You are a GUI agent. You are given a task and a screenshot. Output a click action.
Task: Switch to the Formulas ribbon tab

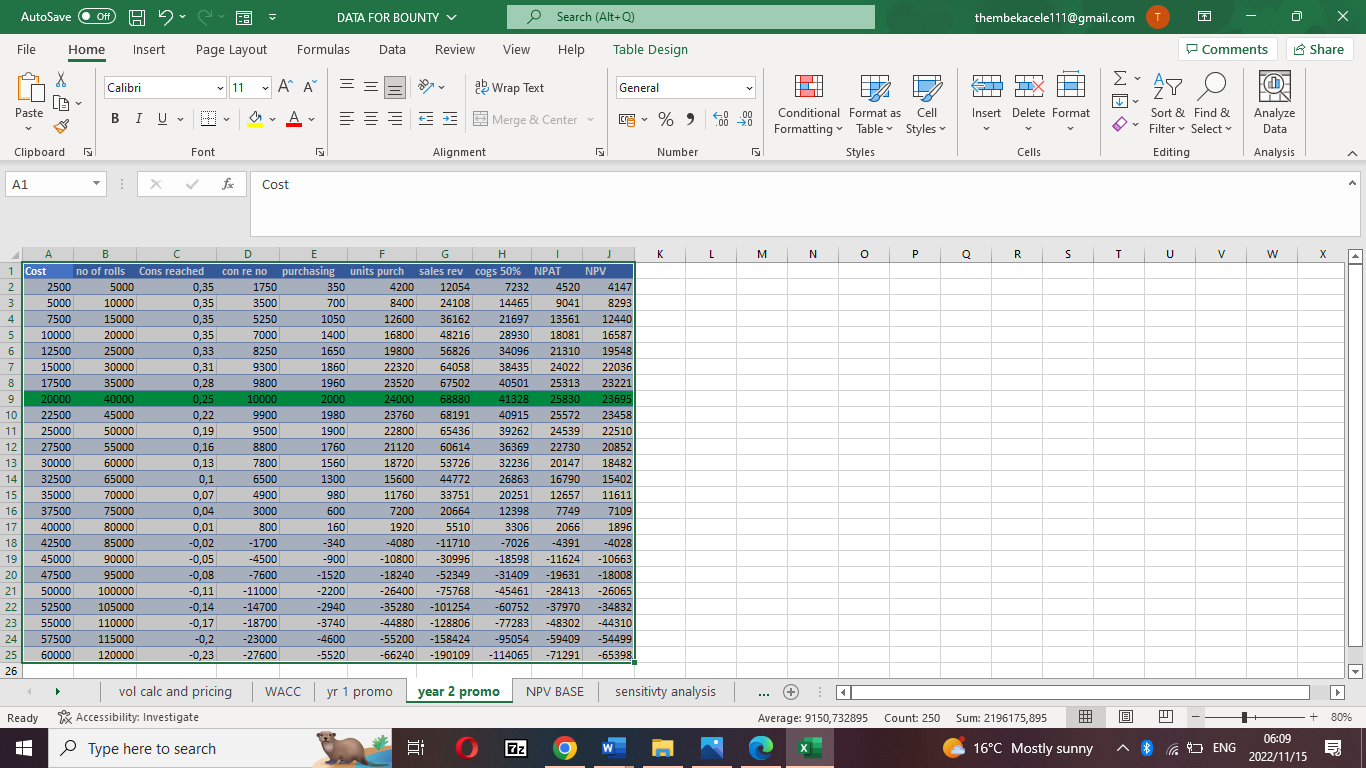pyautogui.click(x=323, y=49)
